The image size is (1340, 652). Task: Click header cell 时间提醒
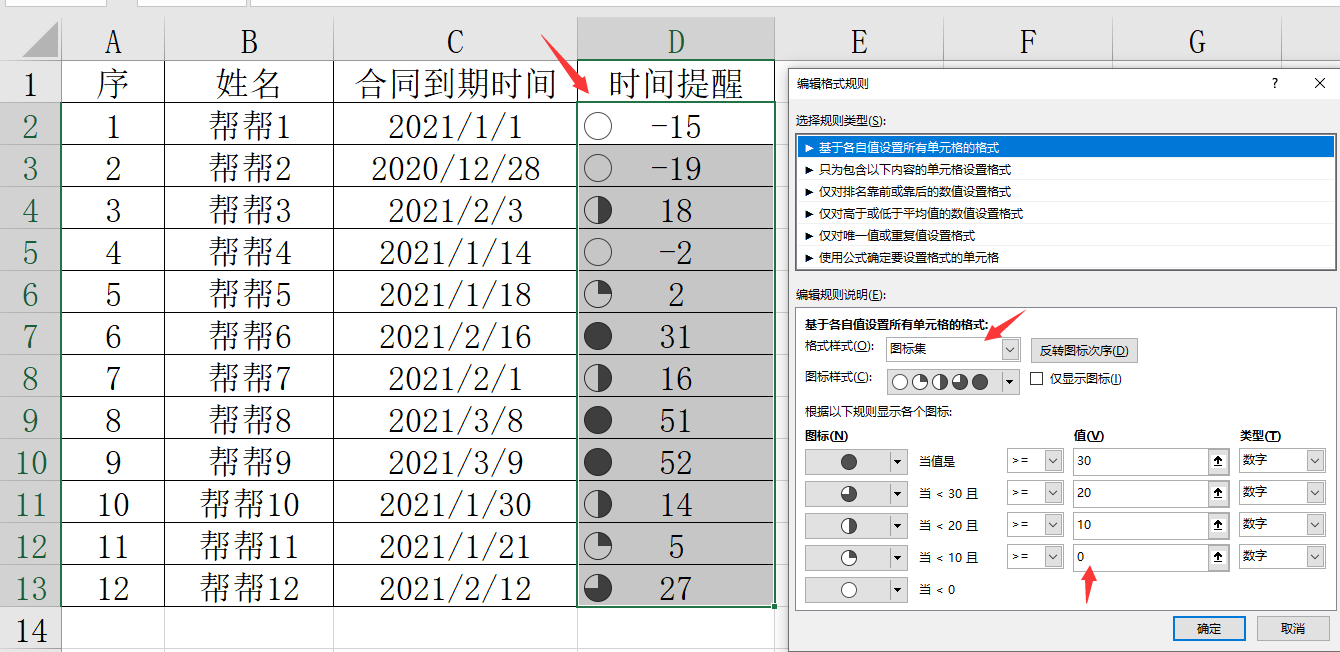[676, 83]
